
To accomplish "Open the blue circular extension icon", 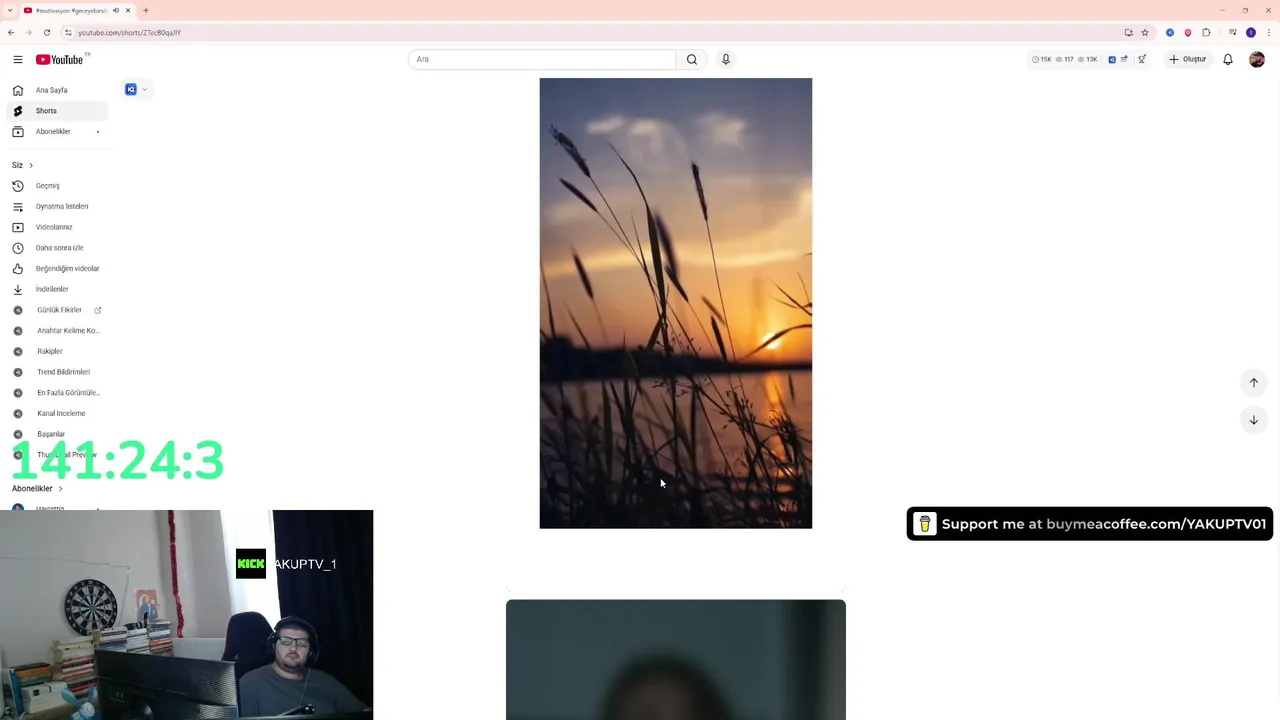I will coord(1170,33).
